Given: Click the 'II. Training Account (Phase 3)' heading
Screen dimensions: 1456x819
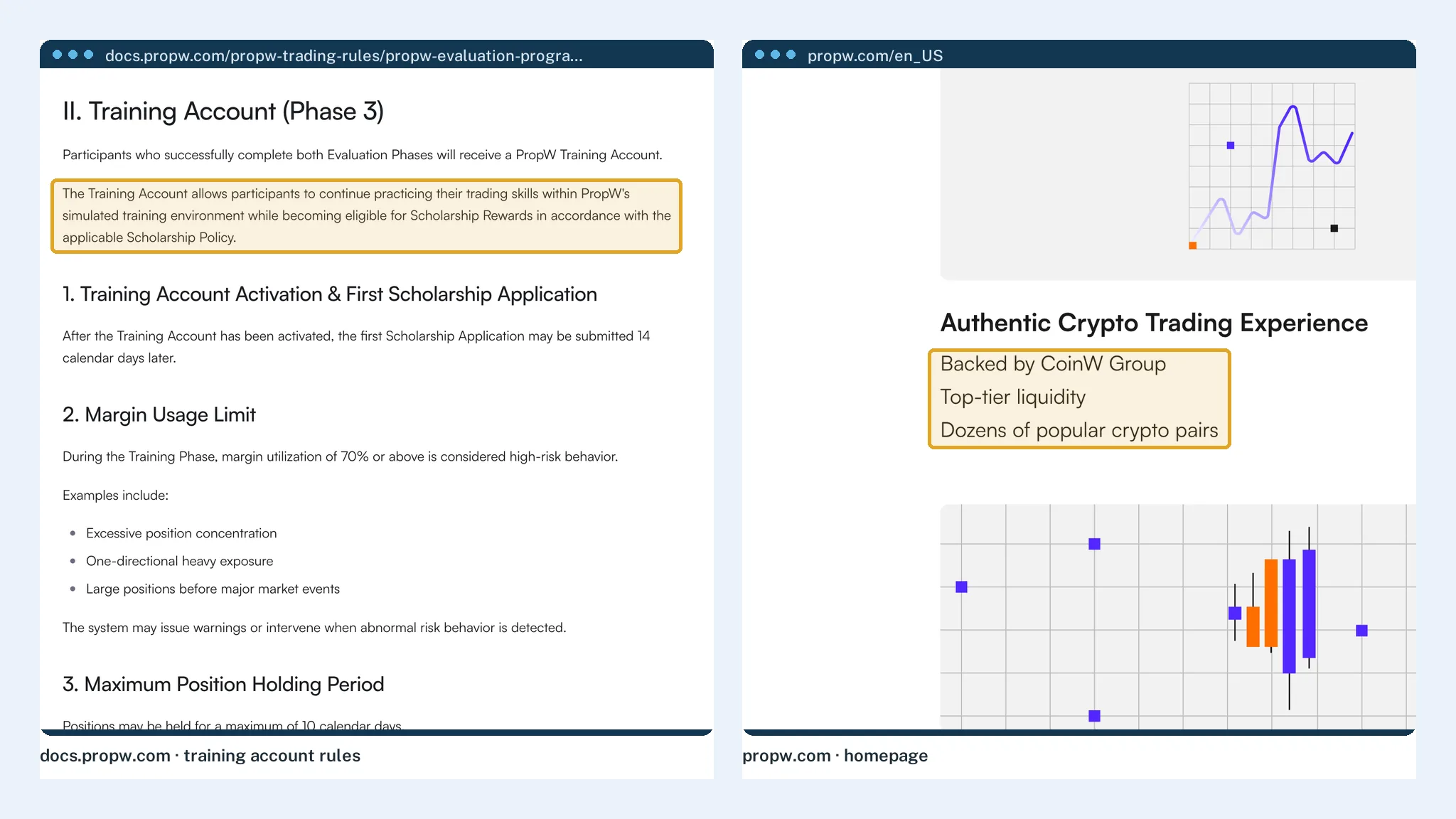Looking at the screenshot, I should (223, 112).
